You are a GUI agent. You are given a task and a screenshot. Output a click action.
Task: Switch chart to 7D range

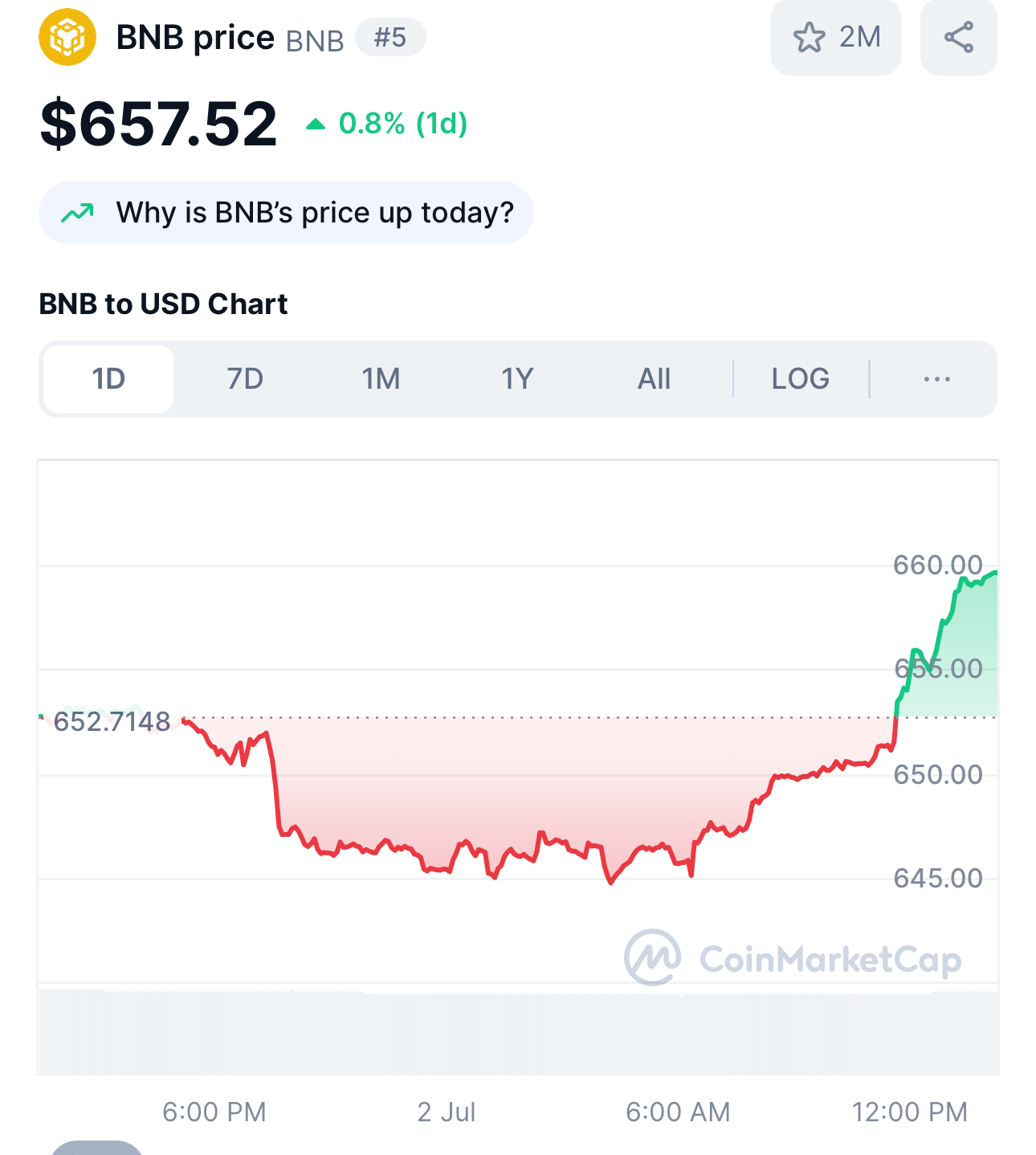[x=245, y=379]
